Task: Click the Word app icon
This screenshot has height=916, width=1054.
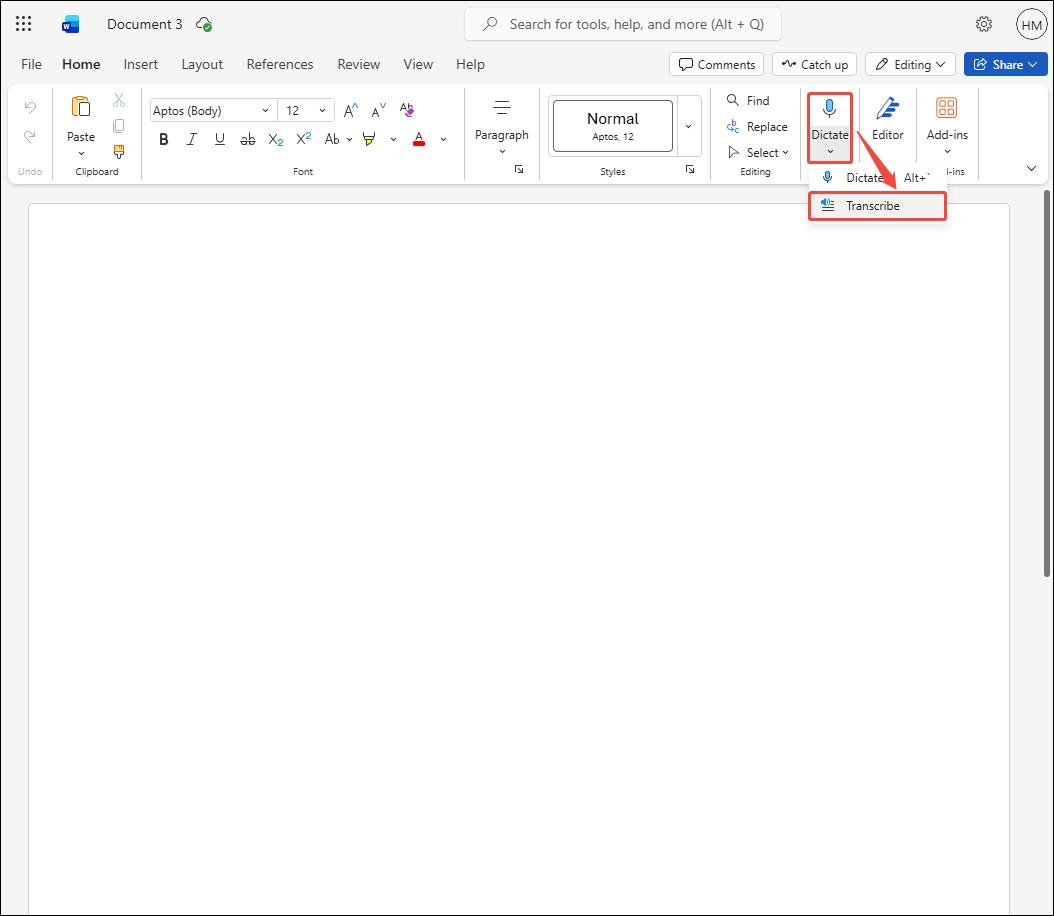Action: click(x=70, y=25)
